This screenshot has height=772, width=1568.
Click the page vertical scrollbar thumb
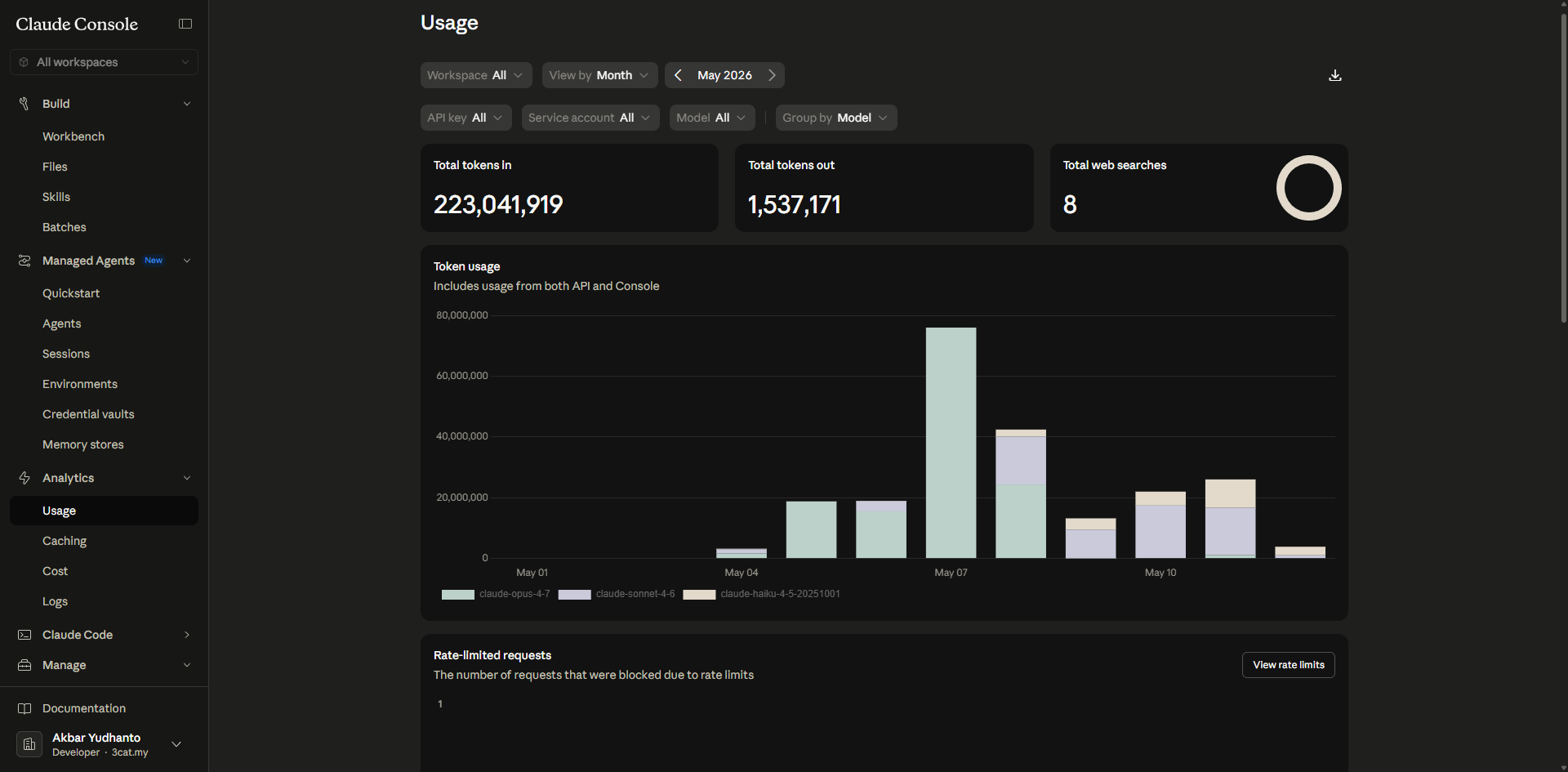[1563, 167]
